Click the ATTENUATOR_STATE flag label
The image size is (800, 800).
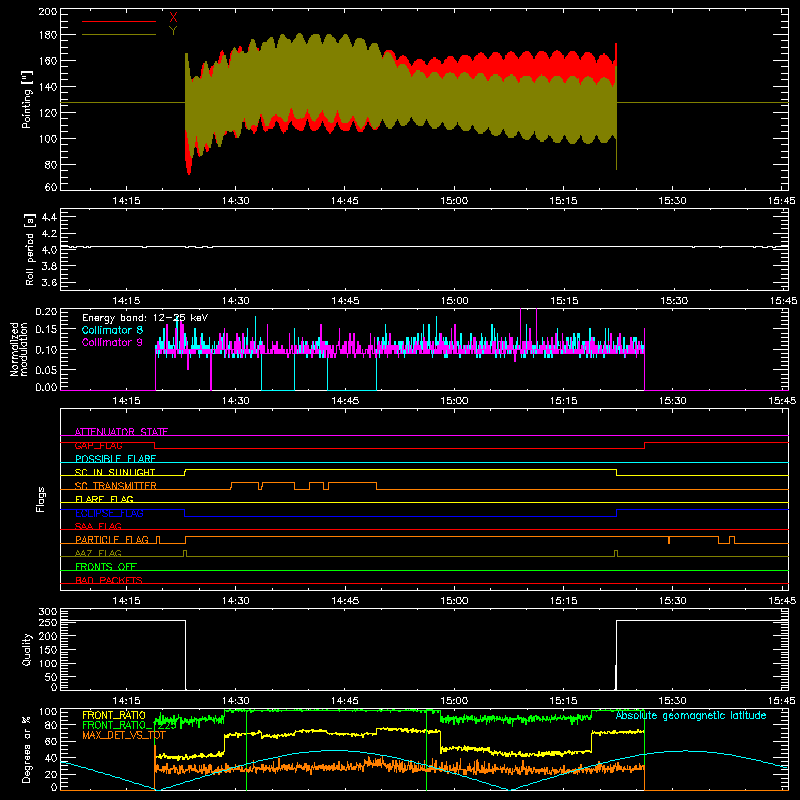(121, 432)
